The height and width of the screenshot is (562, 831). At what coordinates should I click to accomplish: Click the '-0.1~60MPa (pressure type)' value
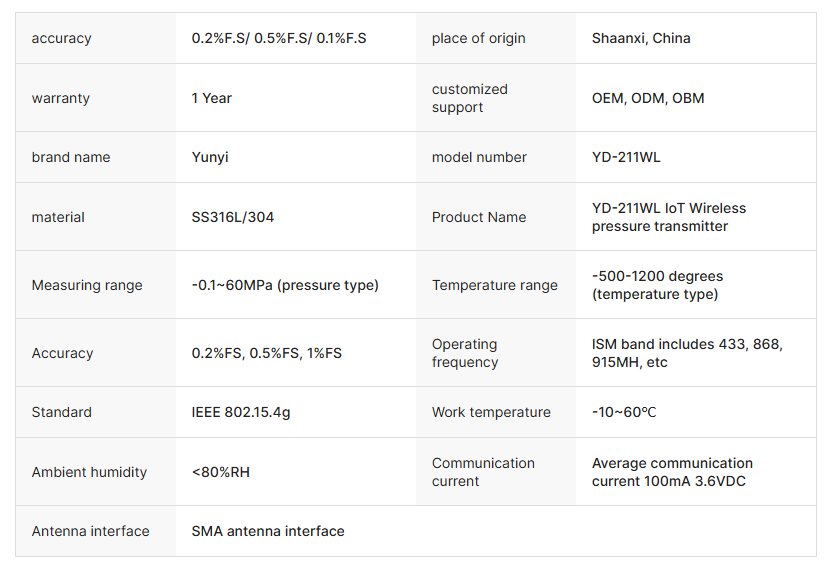[285, 285]
